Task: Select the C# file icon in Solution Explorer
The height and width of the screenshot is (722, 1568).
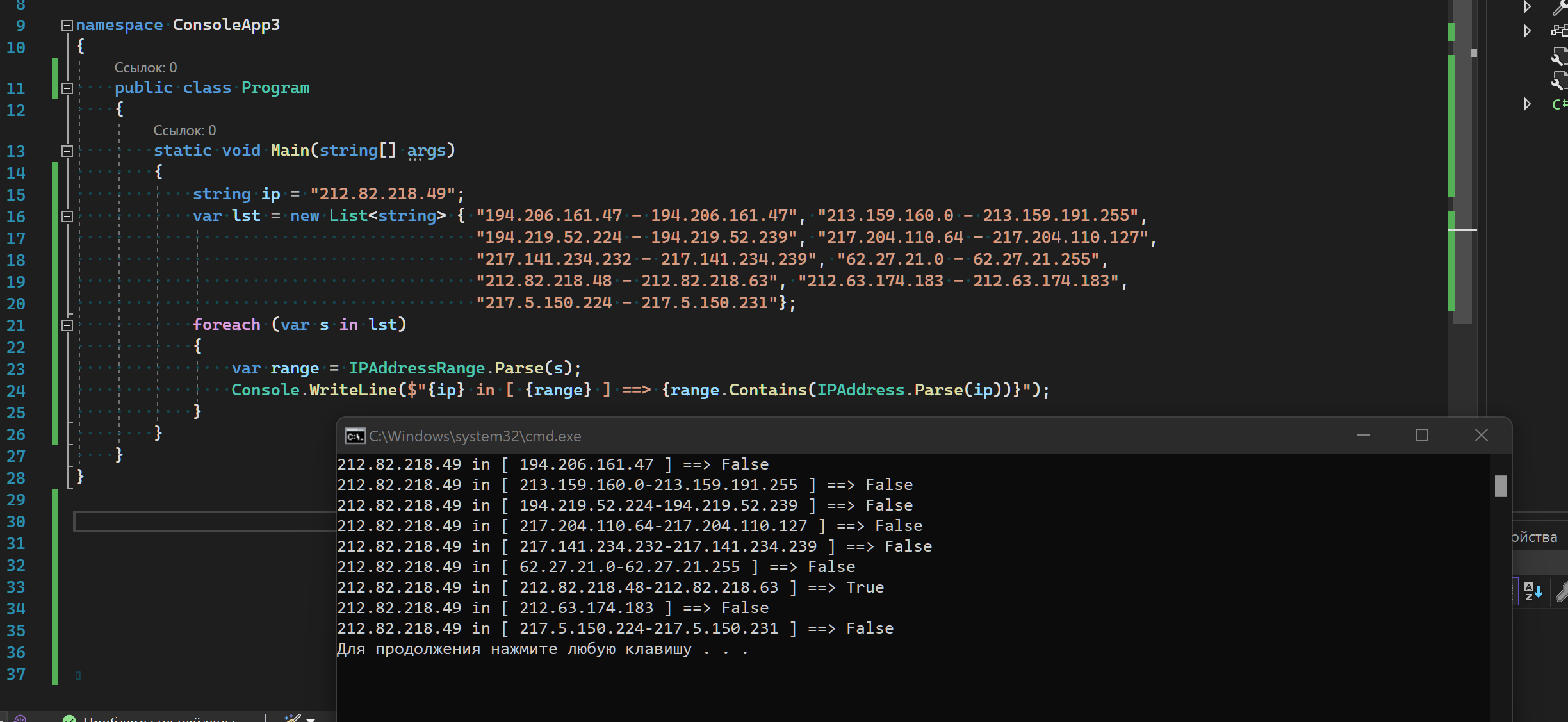Action: (x=1559, y=104)
